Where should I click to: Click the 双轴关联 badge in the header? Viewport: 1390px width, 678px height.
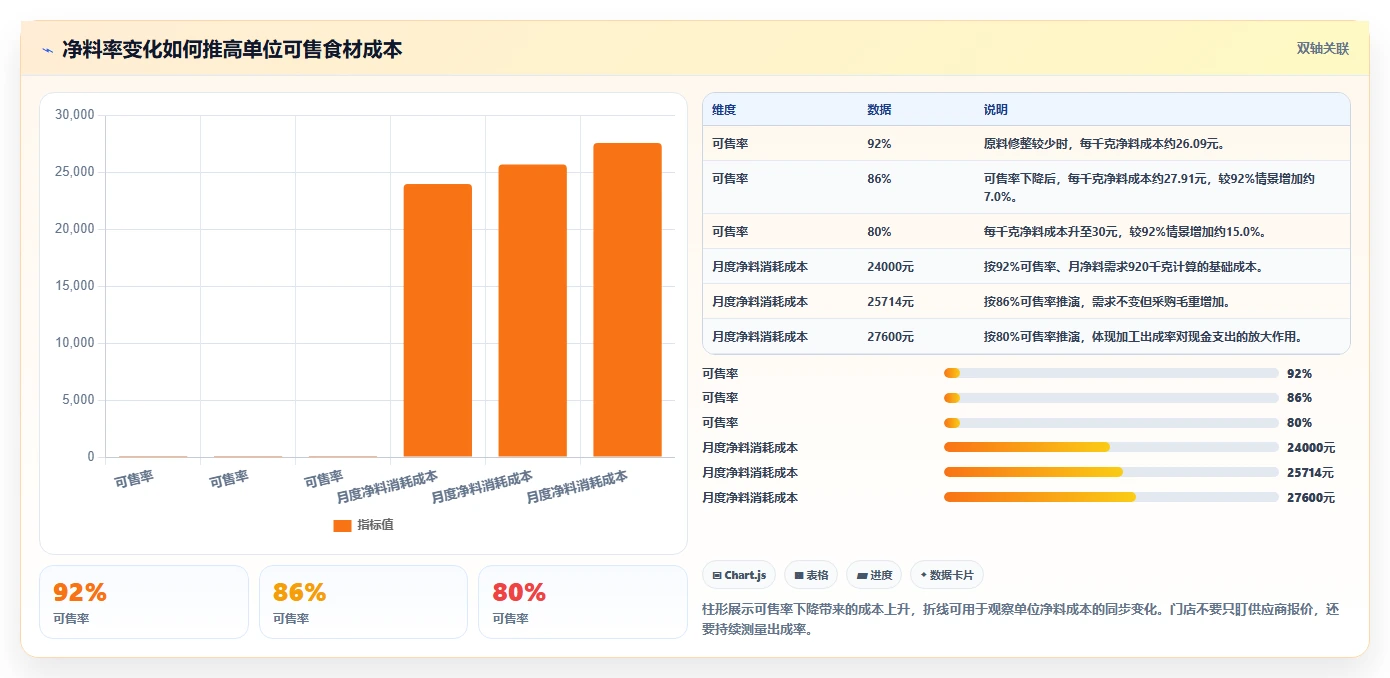[x=1323, y=48]
